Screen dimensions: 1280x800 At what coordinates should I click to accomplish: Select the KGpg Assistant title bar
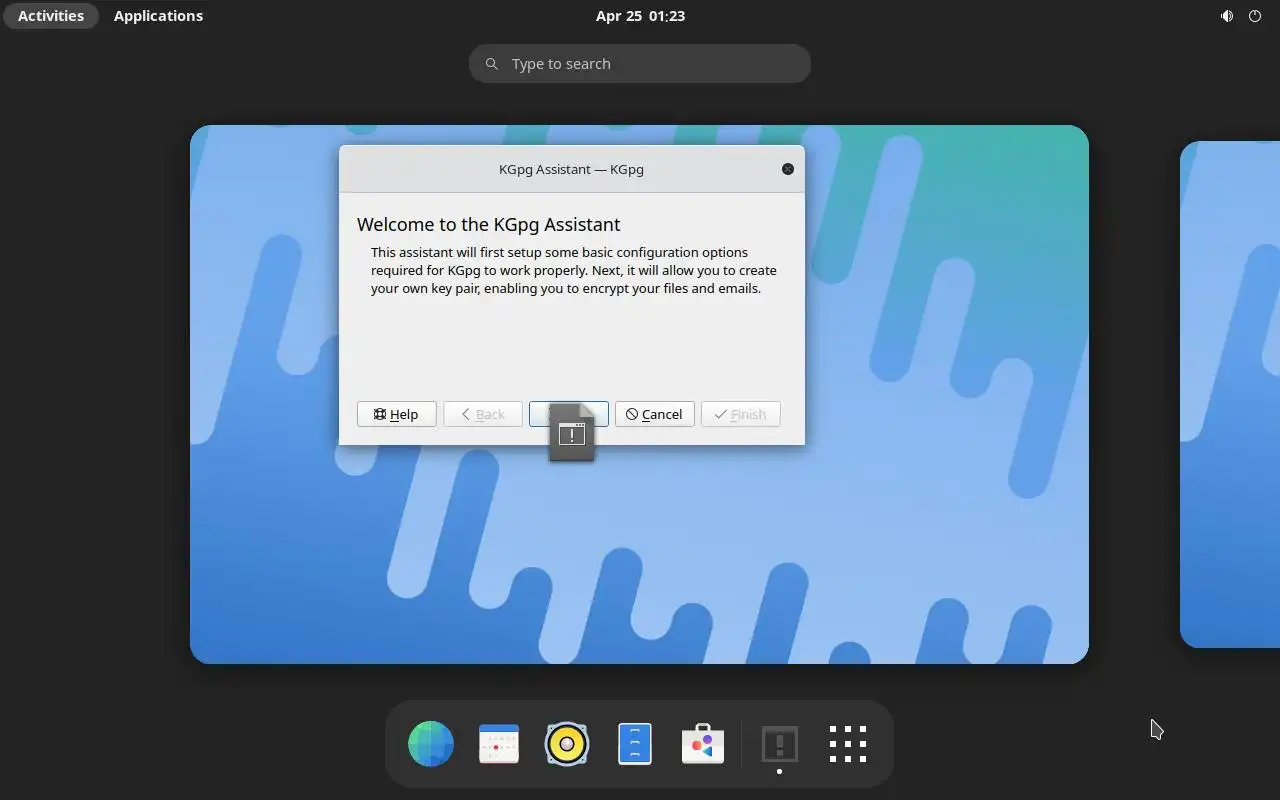point(571,169)
